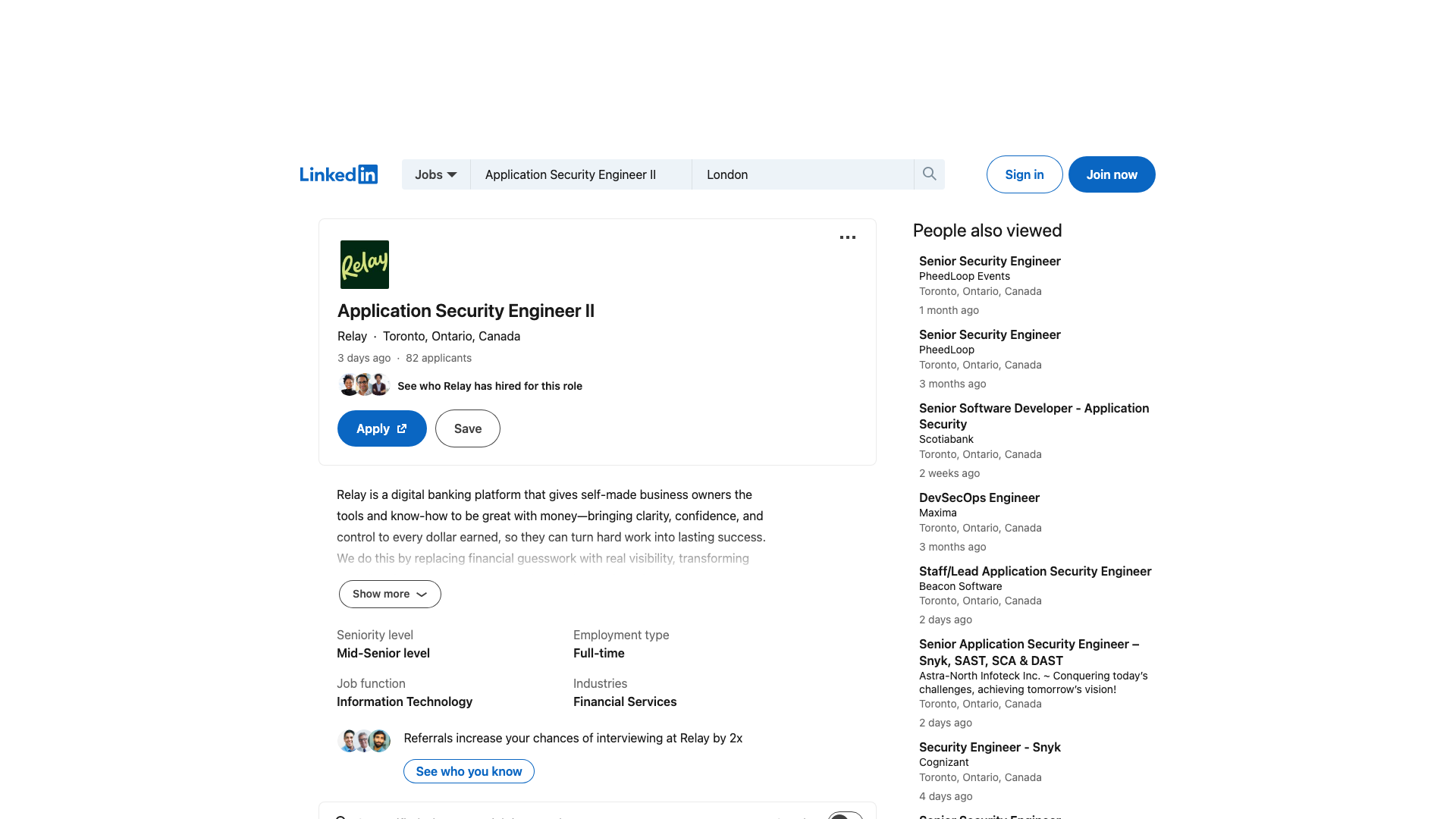Click the Mid-Senior level value
The height and width of the screenshot is (819, 1456).
383,653
